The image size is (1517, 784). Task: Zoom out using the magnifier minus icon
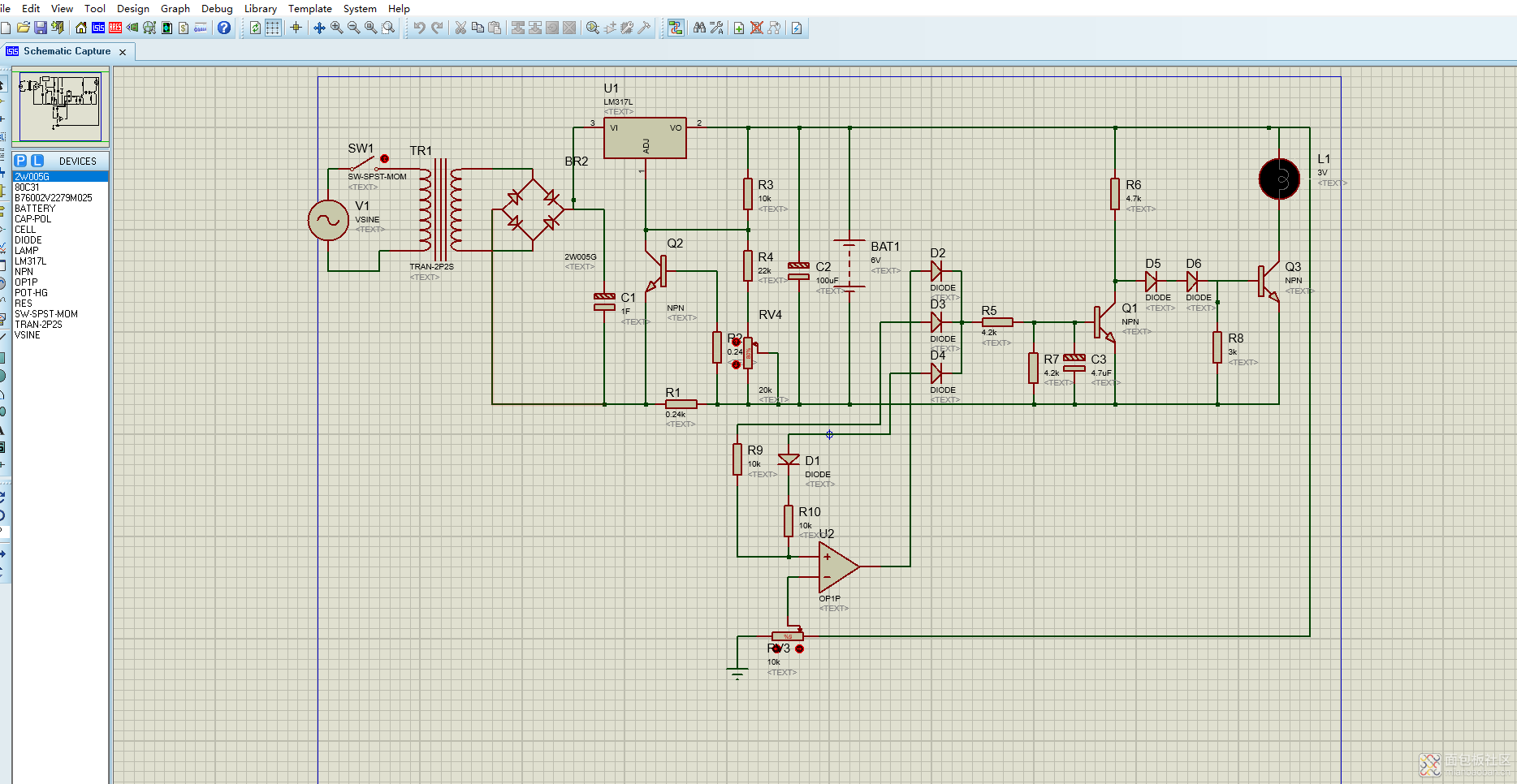tap(353, 28)
